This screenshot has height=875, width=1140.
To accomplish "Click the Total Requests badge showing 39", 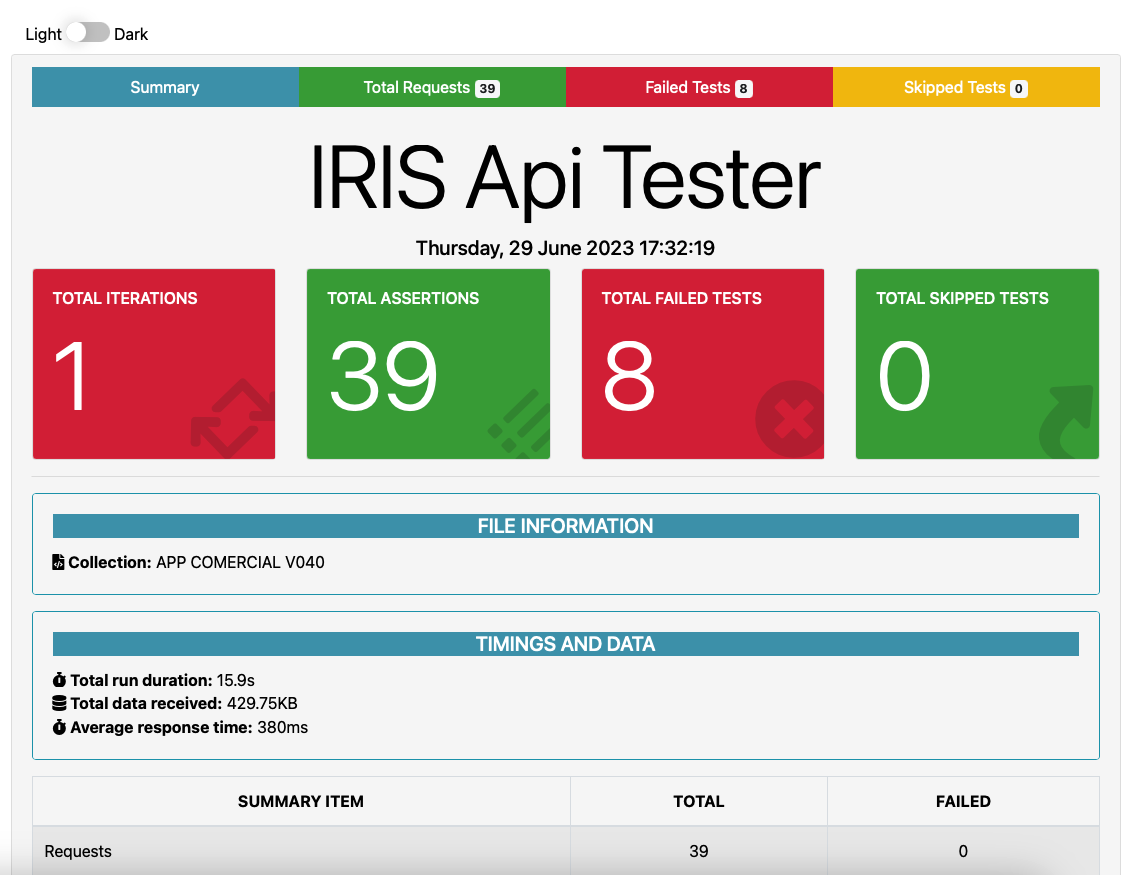I will coord(487,88).
